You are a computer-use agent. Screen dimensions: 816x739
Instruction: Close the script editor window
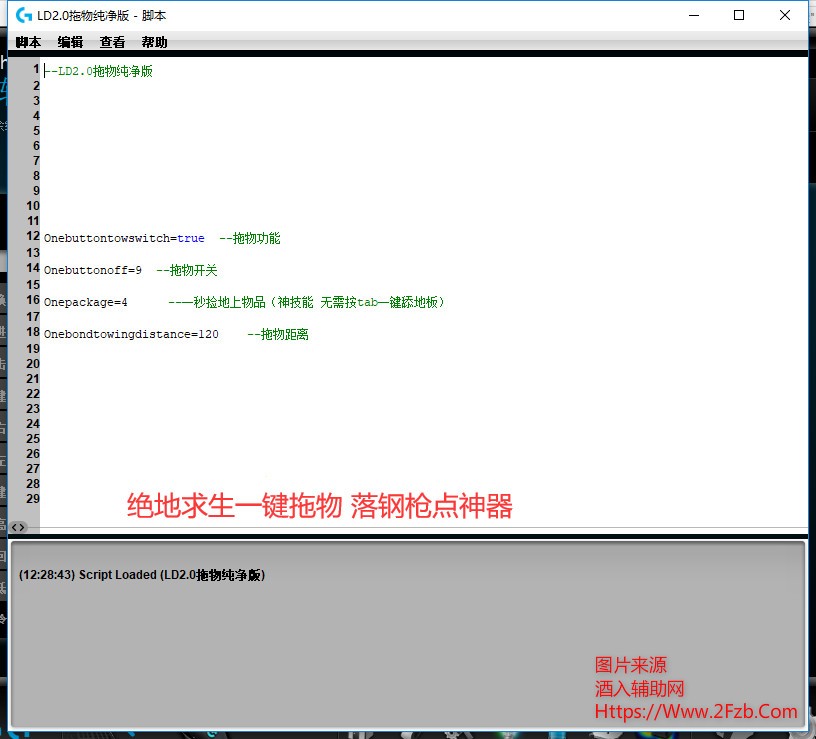pos(785,15)
